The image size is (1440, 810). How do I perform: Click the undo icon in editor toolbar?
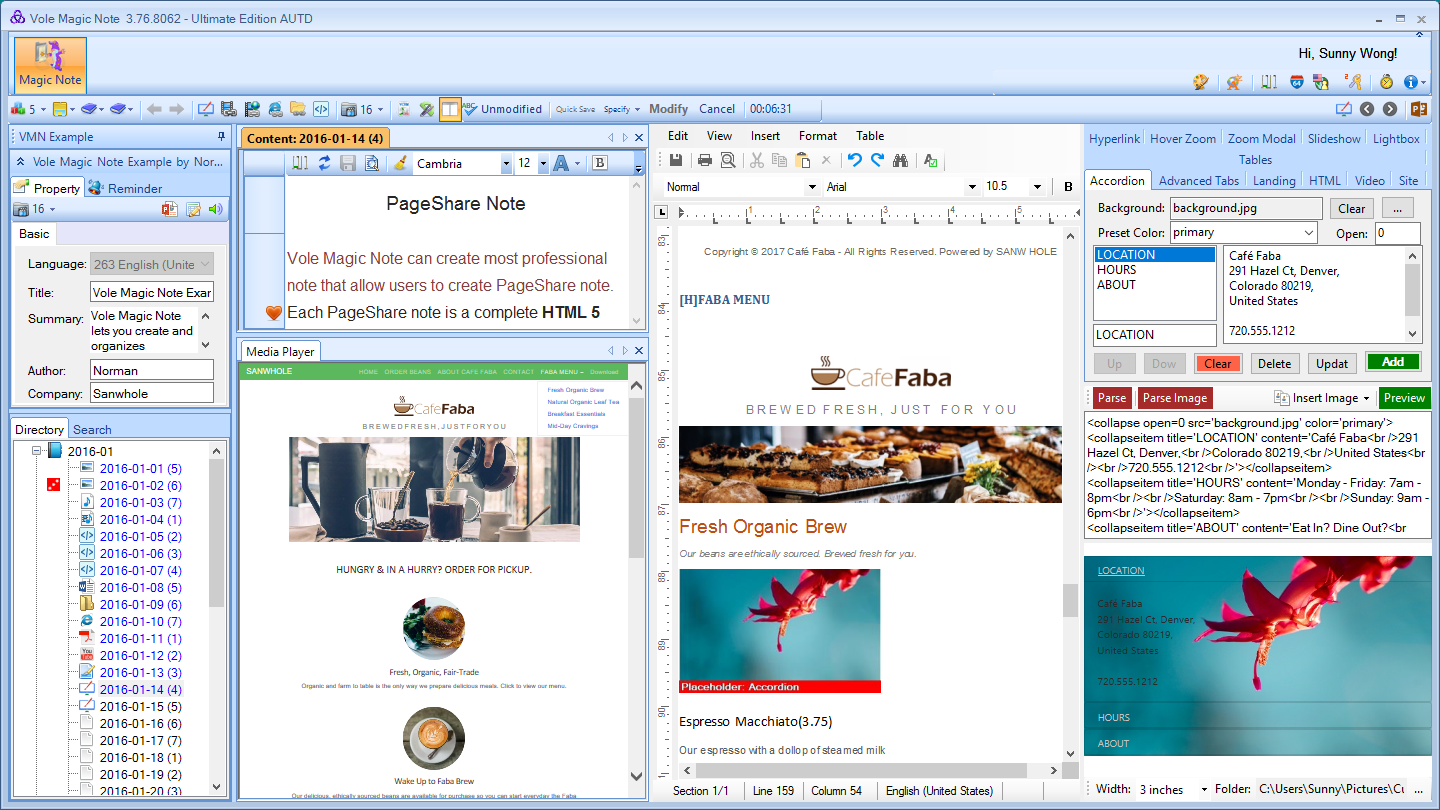[854, 160]
